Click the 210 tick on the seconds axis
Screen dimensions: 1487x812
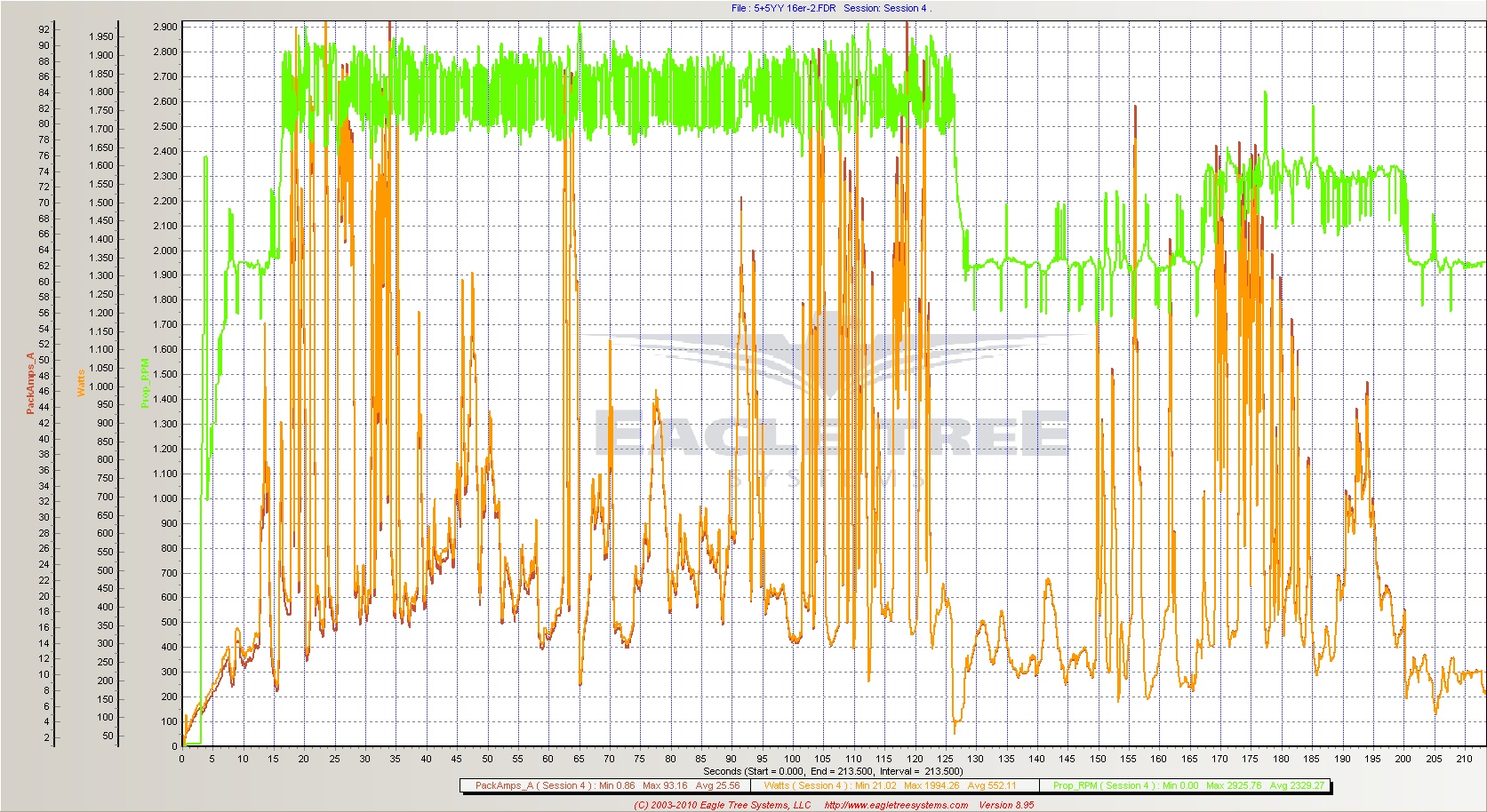(1463, 759)
